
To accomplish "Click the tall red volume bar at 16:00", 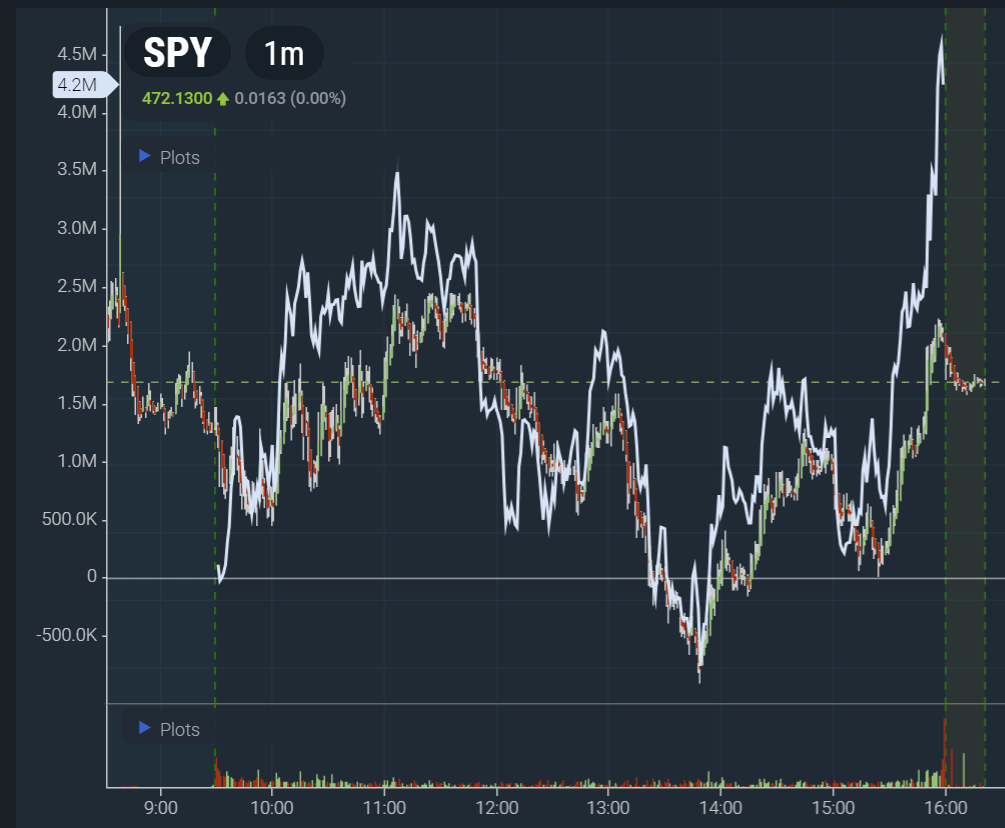I will [x=944, y=752].
